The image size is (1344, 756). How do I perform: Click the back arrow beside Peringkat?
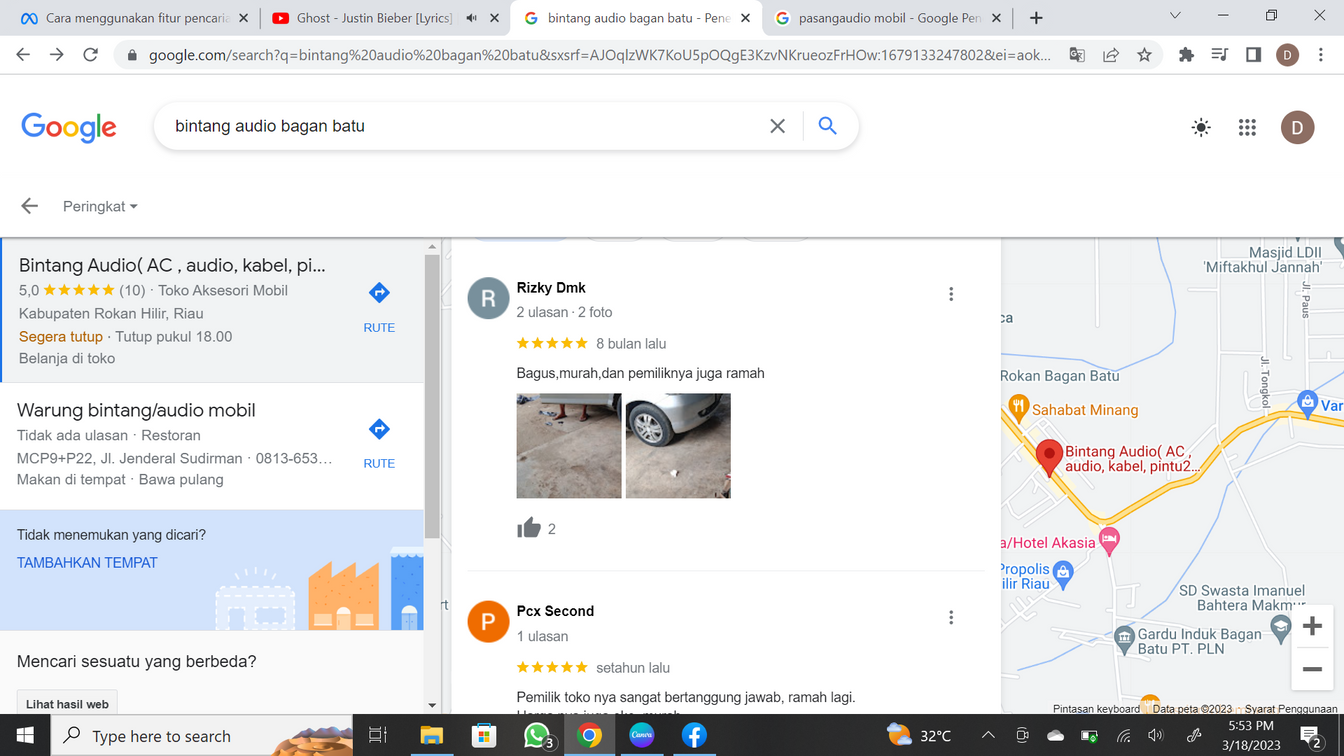[30, 206]
